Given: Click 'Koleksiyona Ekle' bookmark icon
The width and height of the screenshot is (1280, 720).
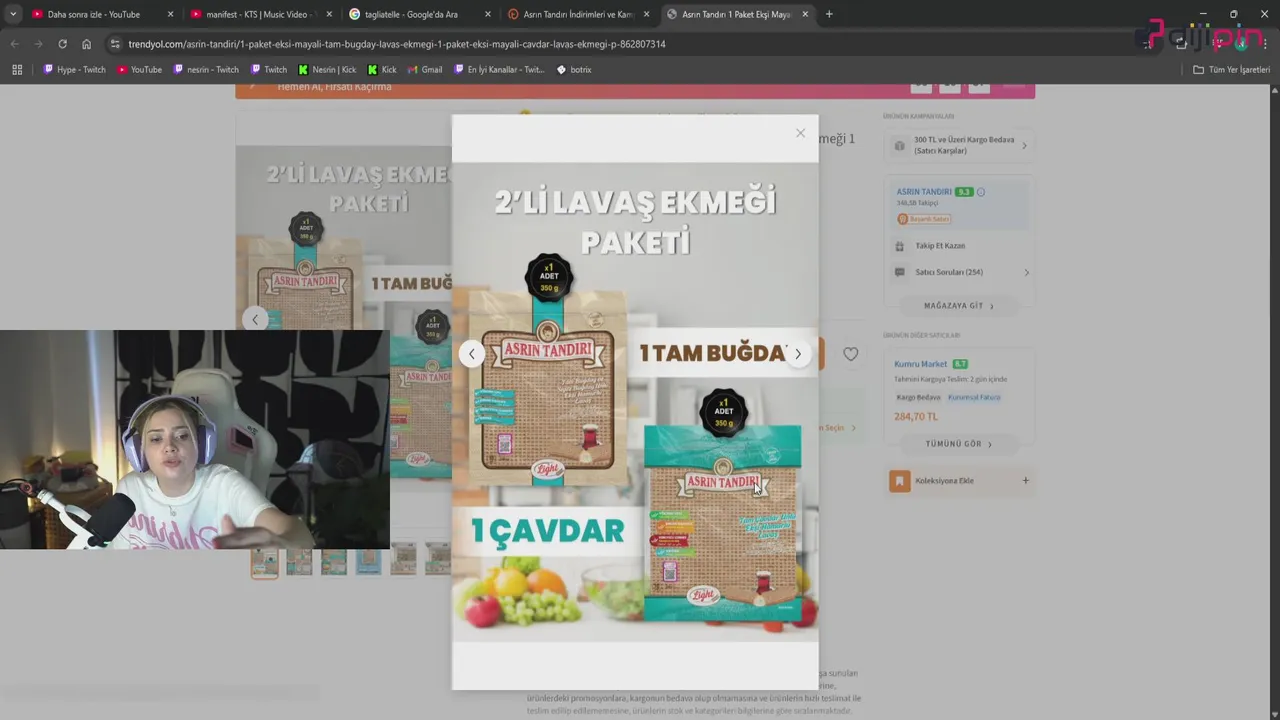Looking at the screenshot, I should tap(899, 481).
